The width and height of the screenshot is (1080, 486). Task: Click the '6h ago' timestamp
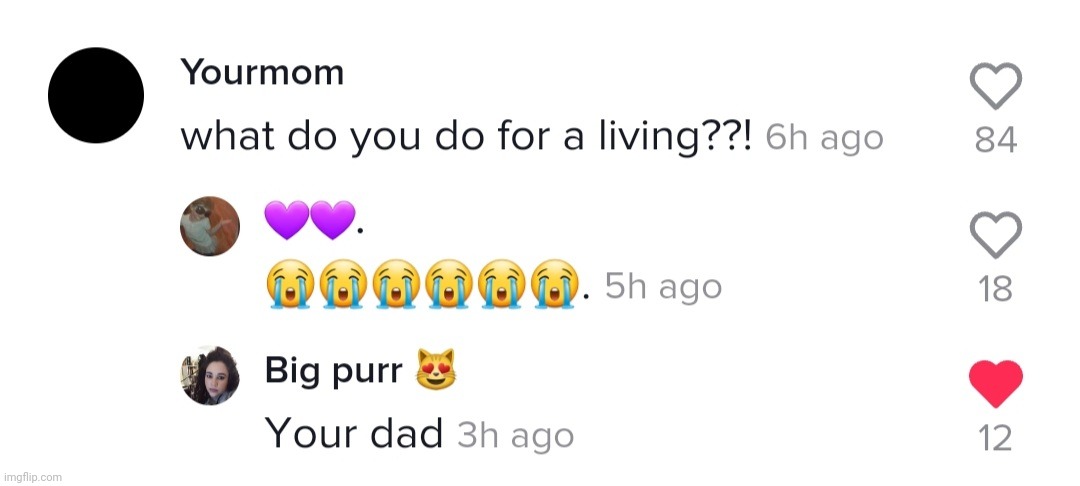point(824,140)
